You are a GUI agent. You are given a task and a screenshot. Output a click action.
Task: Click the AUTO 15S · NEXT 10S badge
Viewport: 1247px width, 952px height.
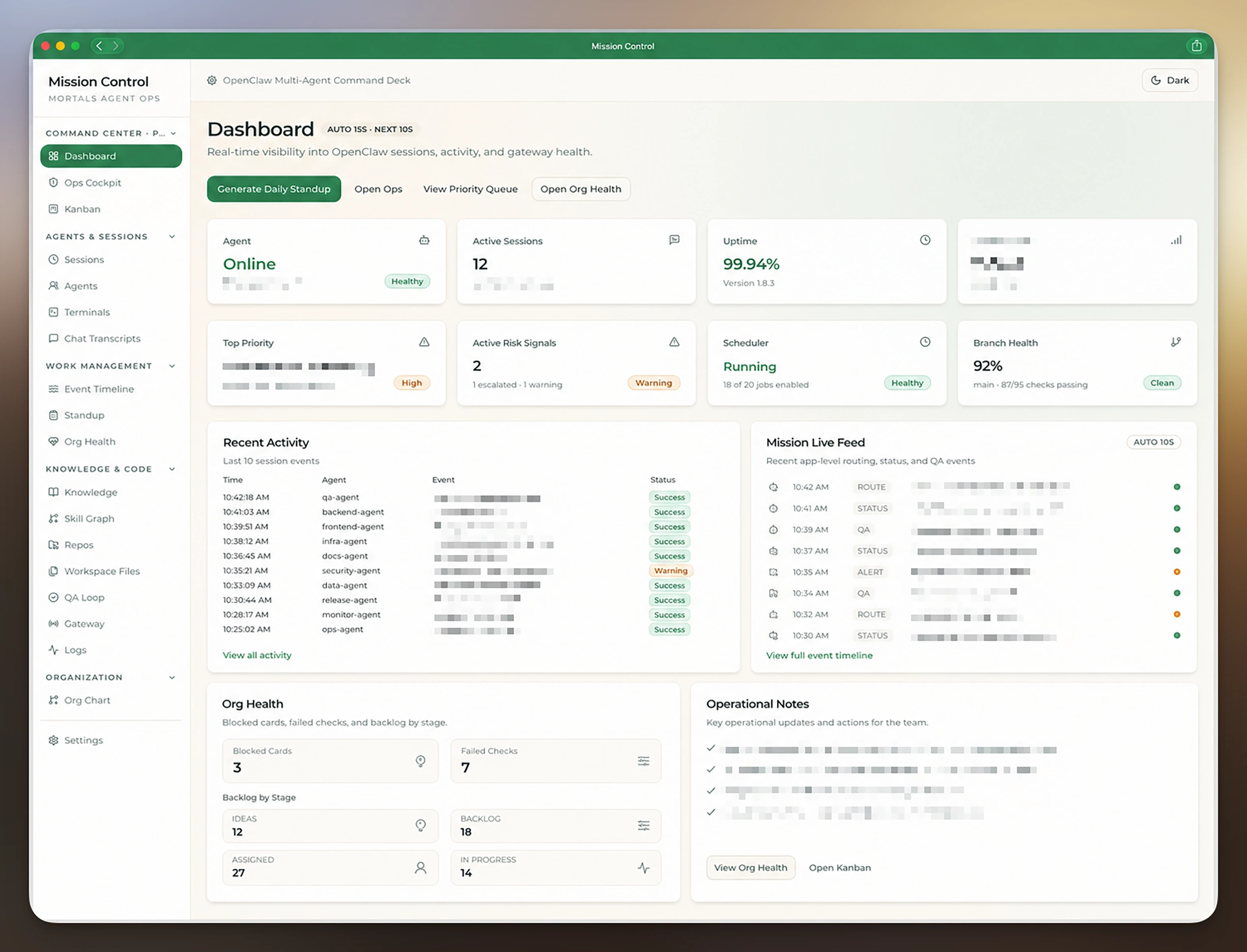[370, 129]
